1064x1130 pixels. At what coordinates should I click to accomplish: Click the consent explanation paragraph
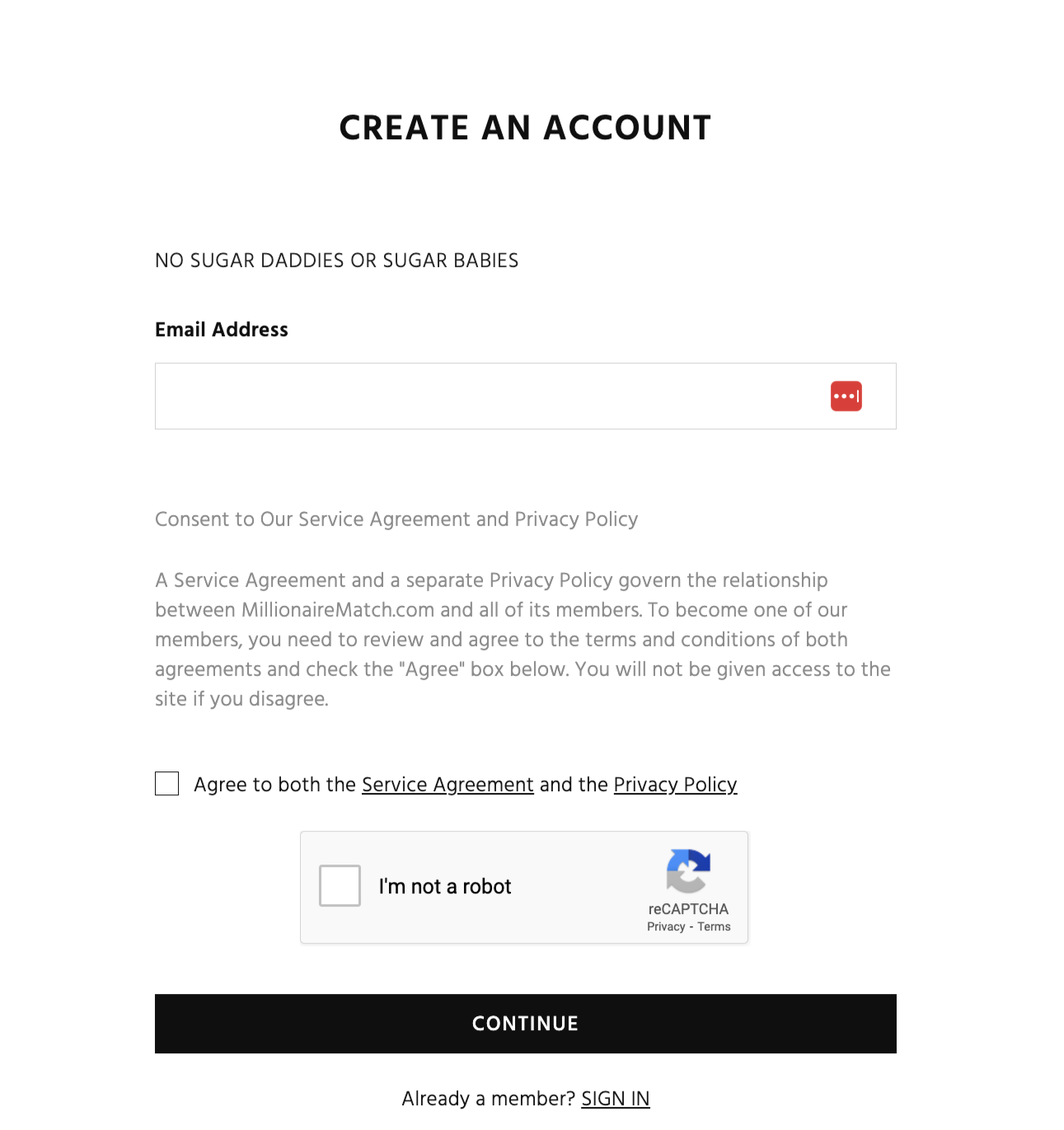coord(523,639)
